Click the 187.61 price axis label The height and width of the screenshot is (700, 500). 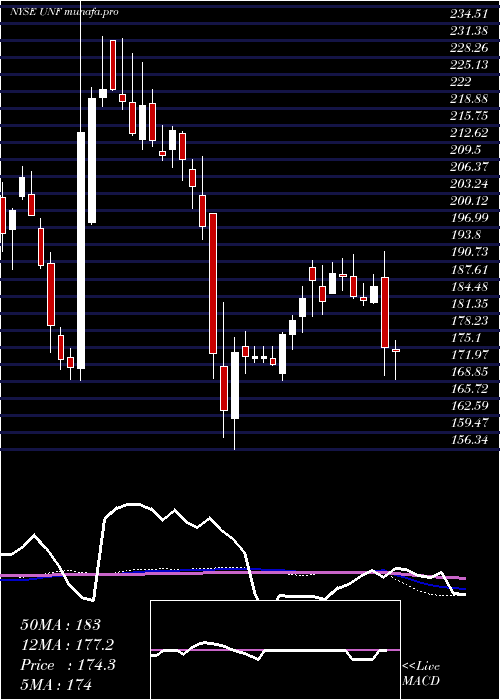[468, 269]
